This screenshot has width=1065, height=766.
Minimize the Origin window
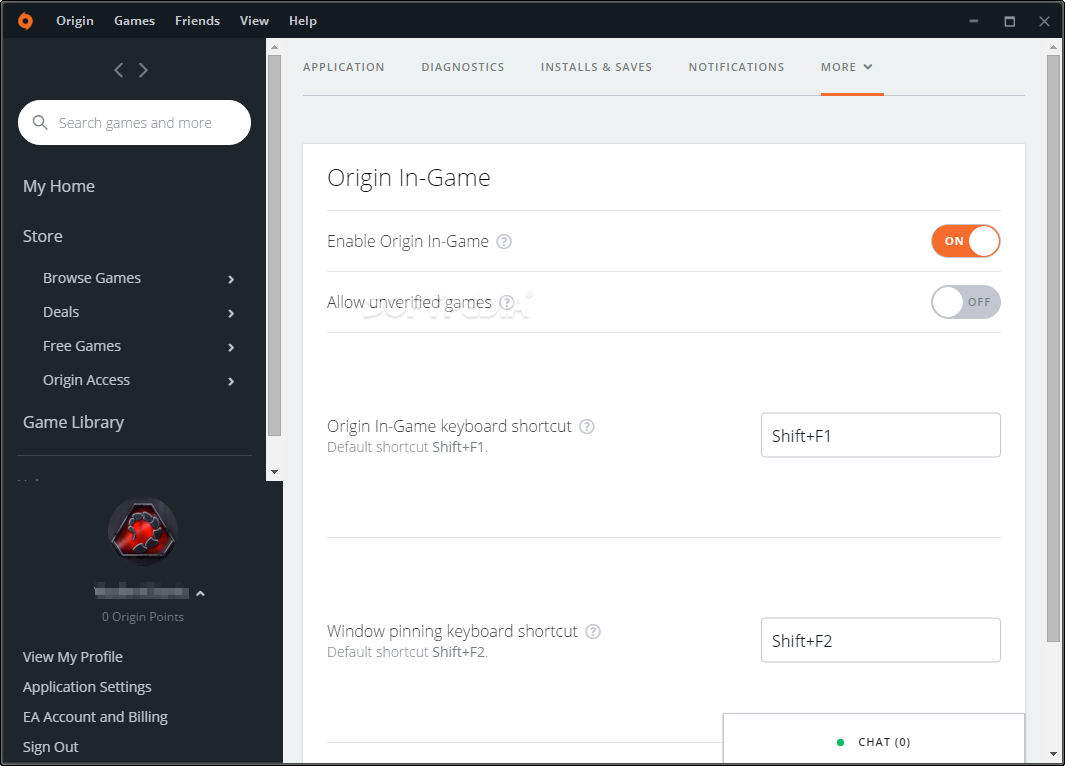pyautogui.click(x=973, y=21)
